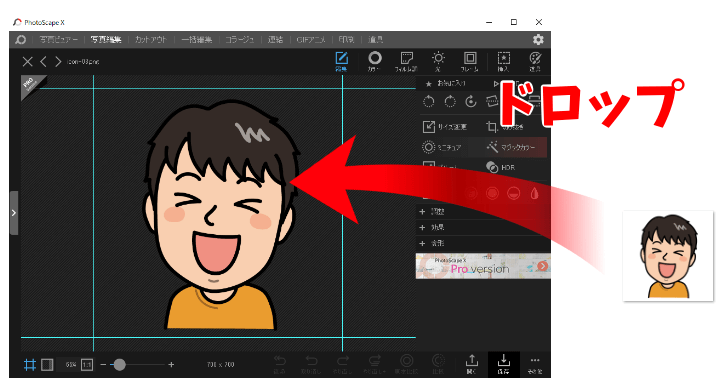Switch to 一括編集 batch tab

(197, 40)
